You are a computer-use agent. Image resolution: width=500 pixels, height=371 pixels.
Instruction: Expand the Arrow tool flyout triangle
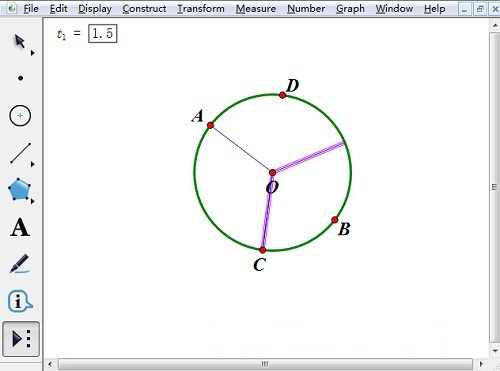pyautogui.click(x=32, y=53)
